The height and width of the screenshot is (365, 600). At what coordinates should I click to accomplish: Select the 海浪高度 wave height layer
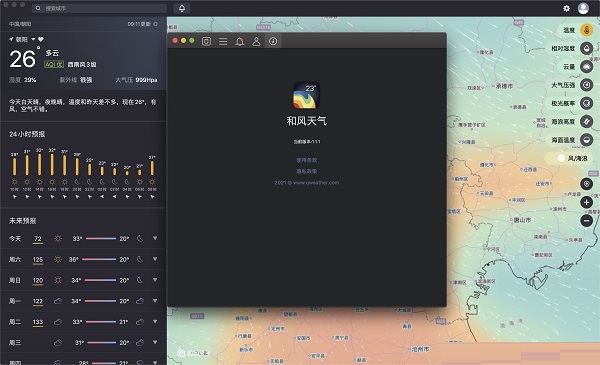point(586,122)
